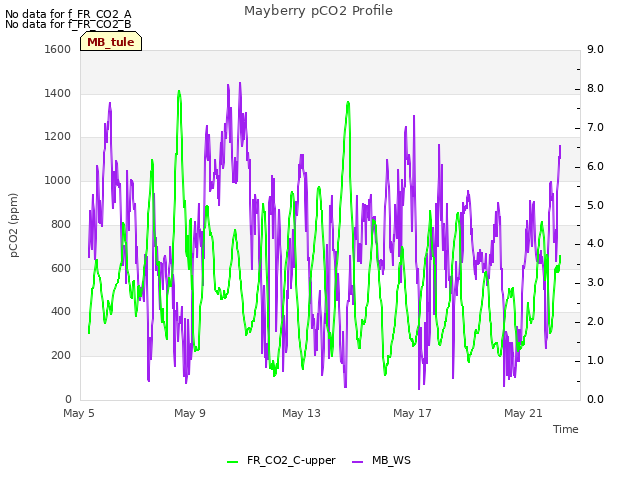The image size is (640, 480).
Task: Click the May 17 date tick label
Action: (x=412, y=413)
